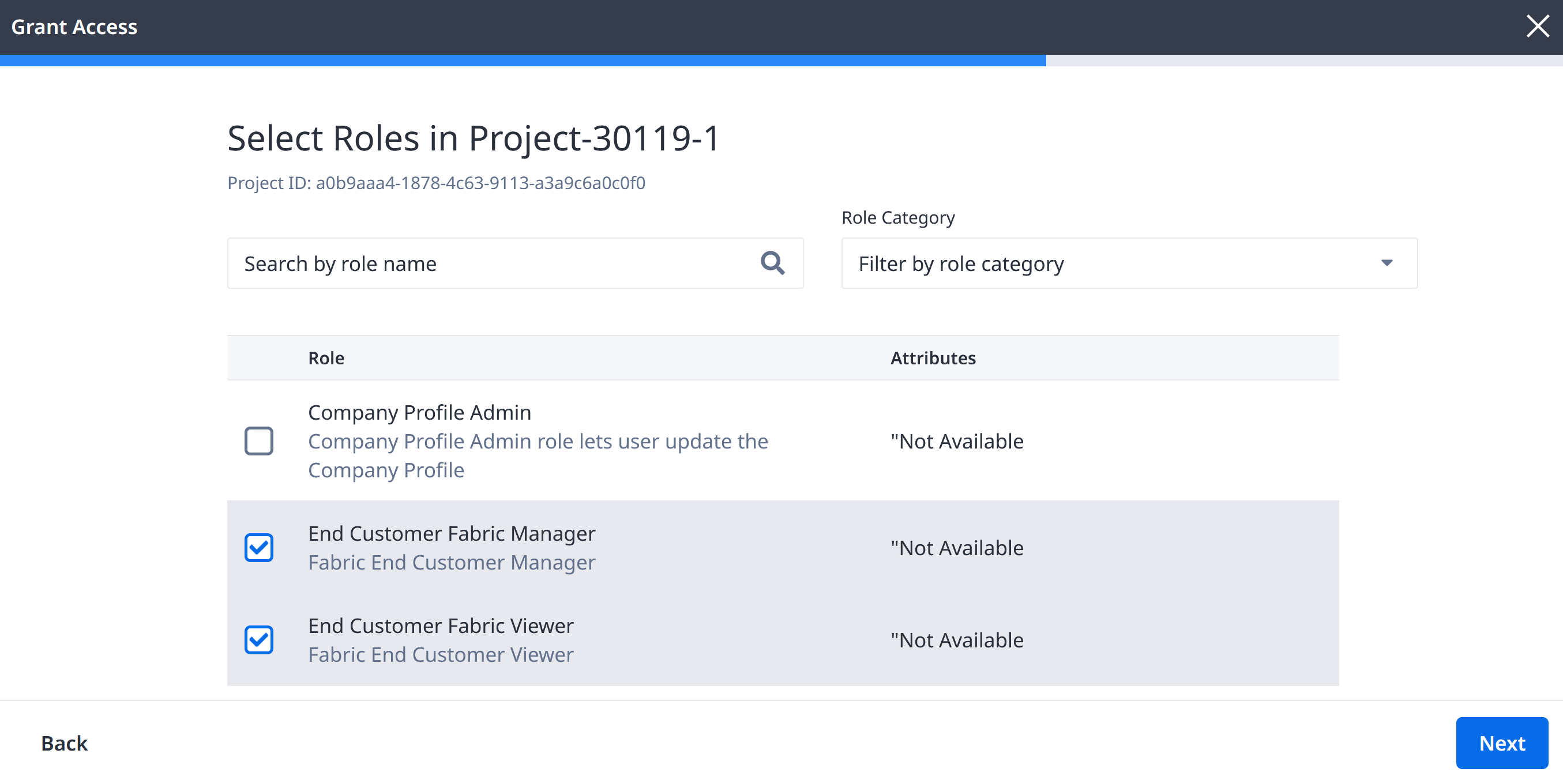Click Not Available for Company Profile Admin
The height and width of the screenshot is (784, 1563).
tap(957, 441)
